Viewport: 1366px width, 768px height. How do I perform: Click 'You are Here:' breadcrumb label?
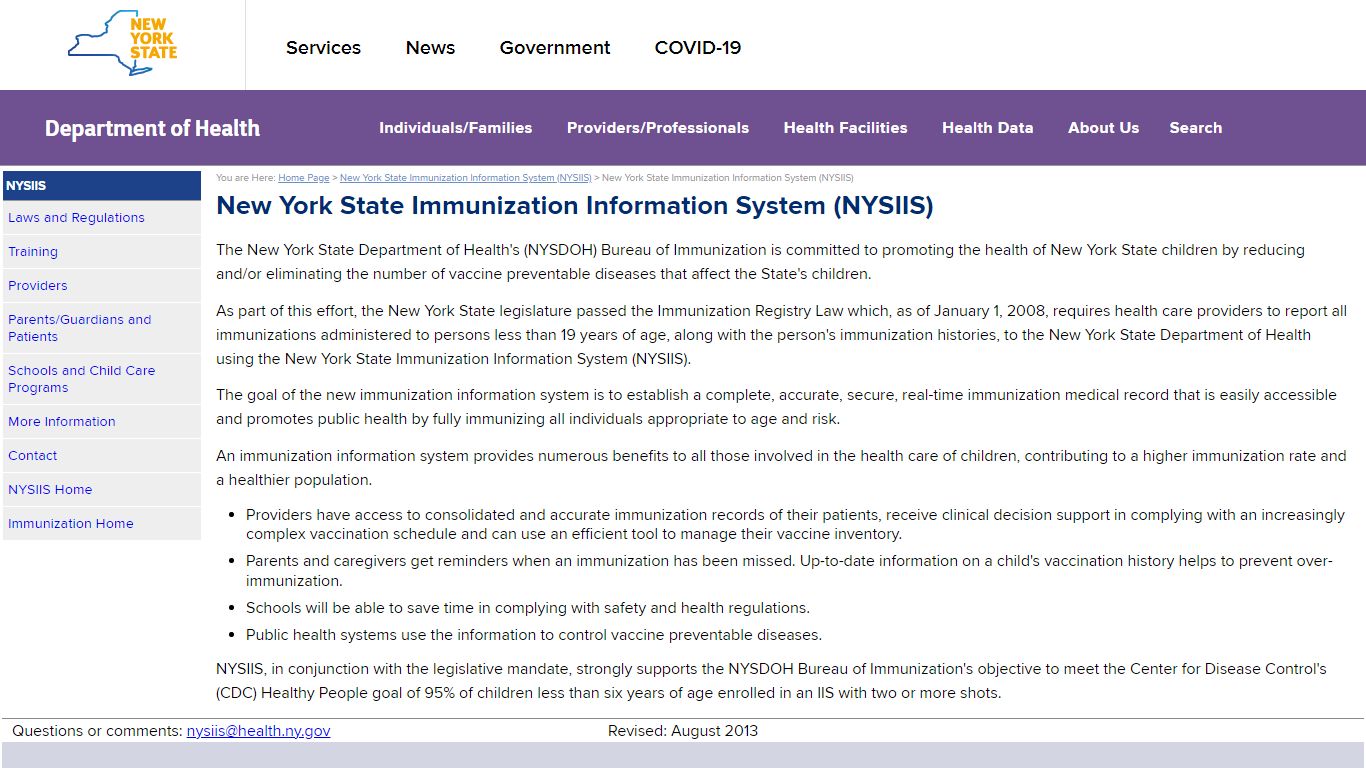point(245,178)
